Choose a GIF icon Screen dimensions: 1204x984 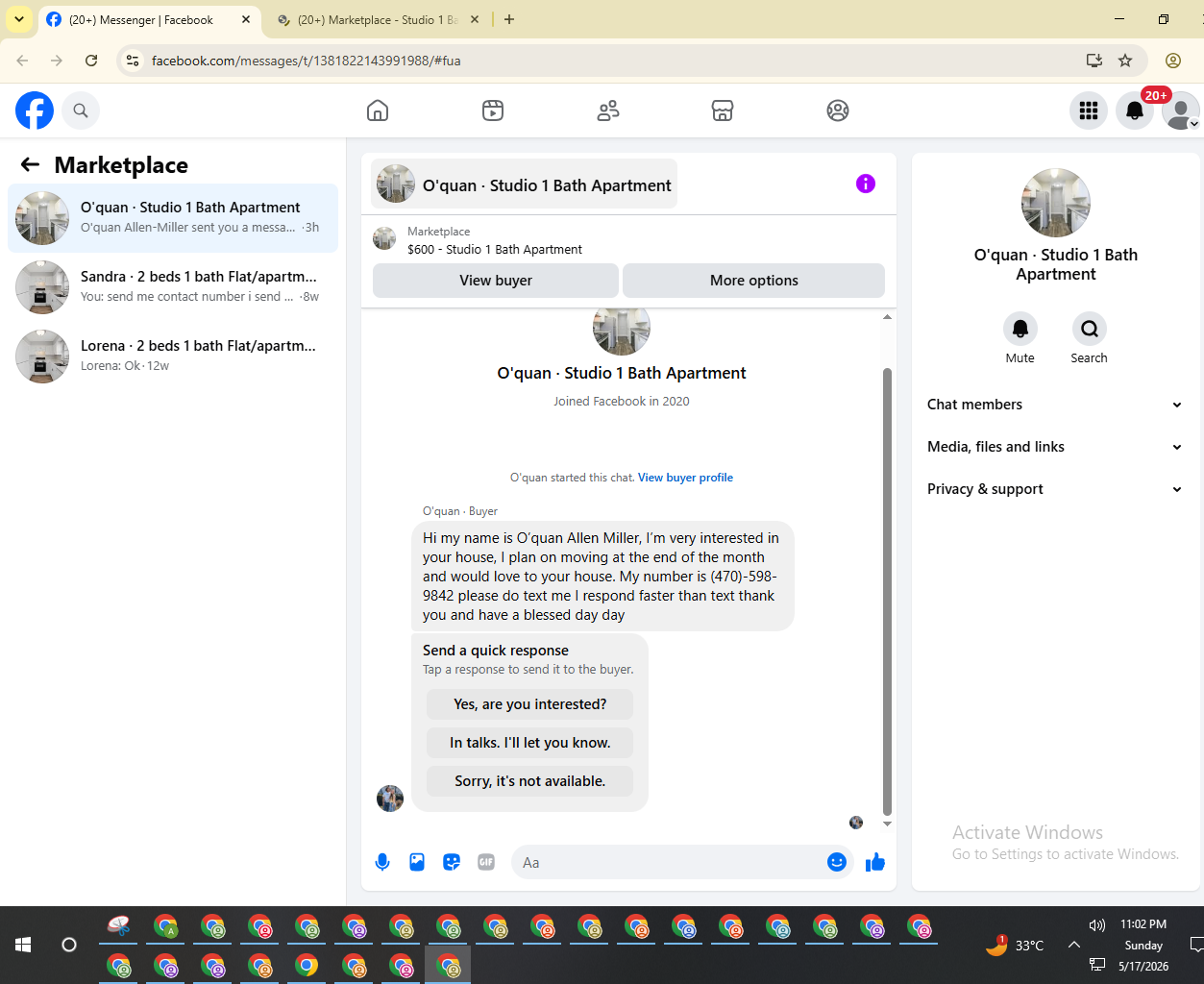click(486, 862)
